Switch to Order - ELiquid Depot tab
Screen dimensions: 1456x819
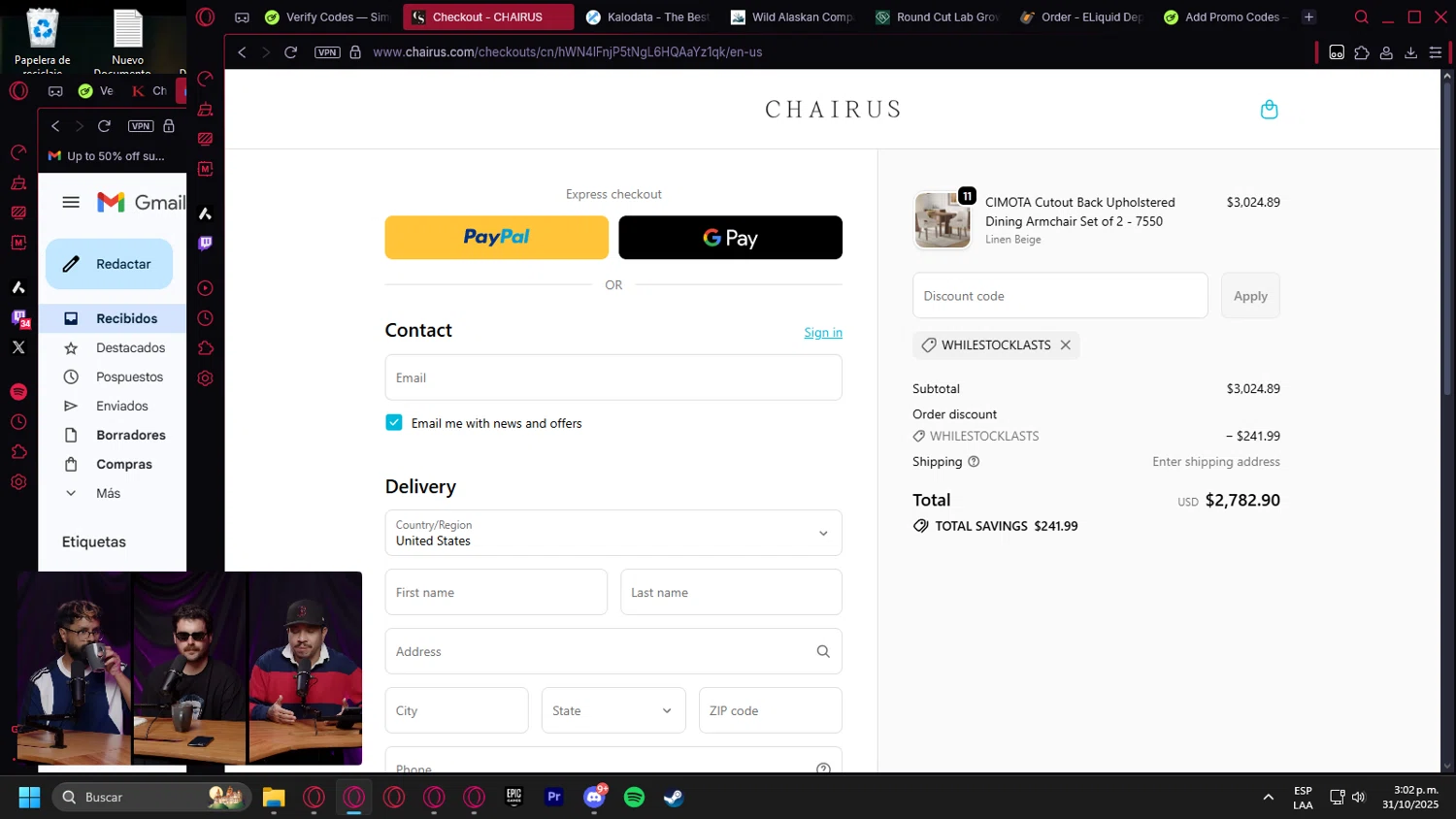click(1081, 17)
